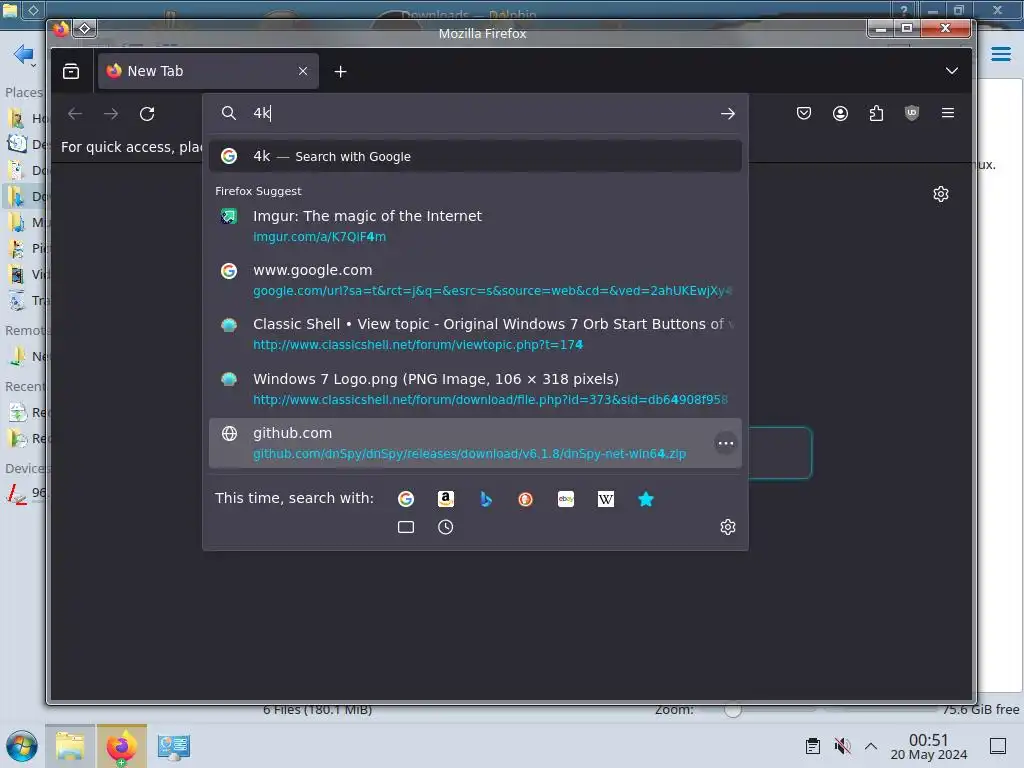Click the show desktop button
This screenshot has width=1024, height=768.
pos(997,746)
